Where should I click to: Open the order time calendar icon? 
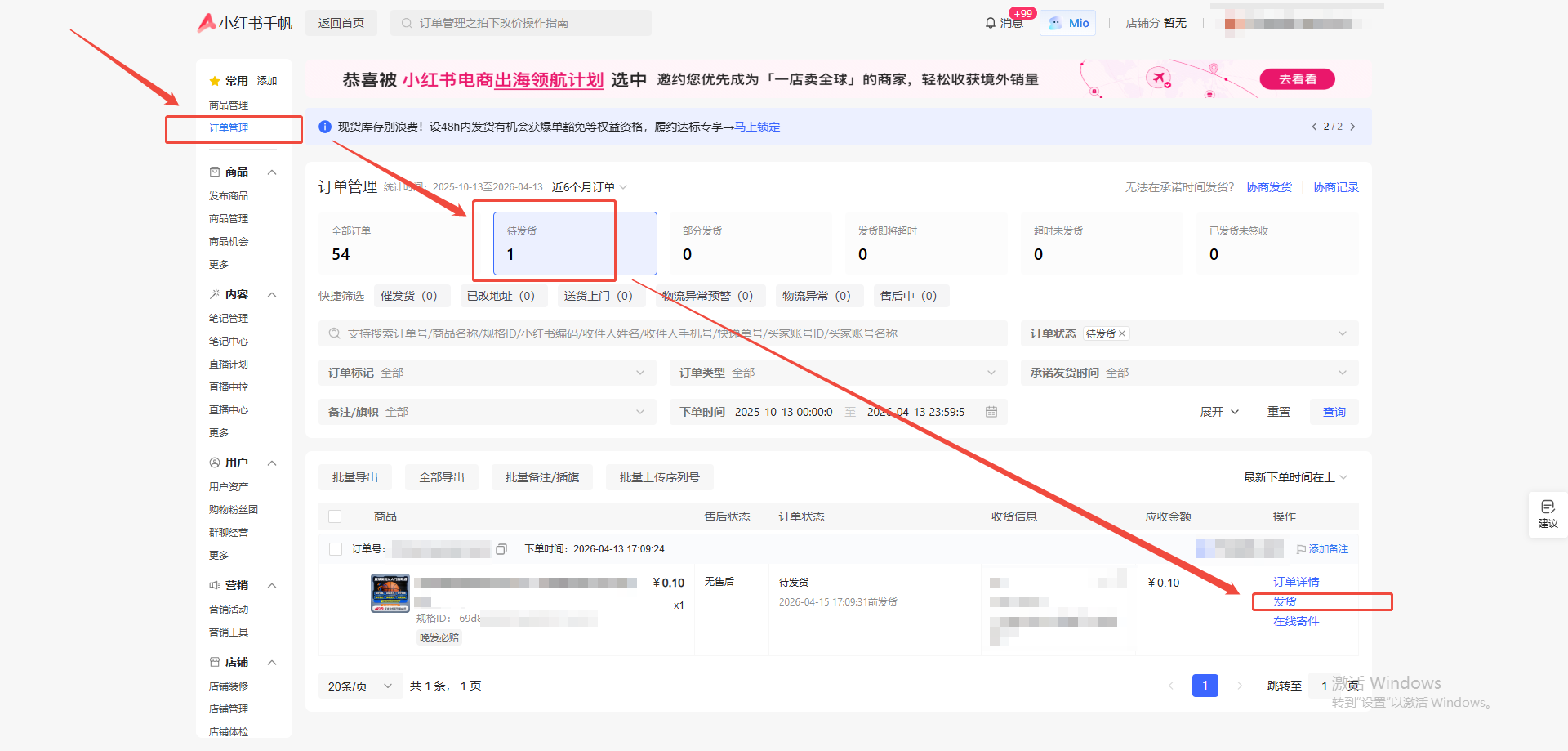coord(991,412)
